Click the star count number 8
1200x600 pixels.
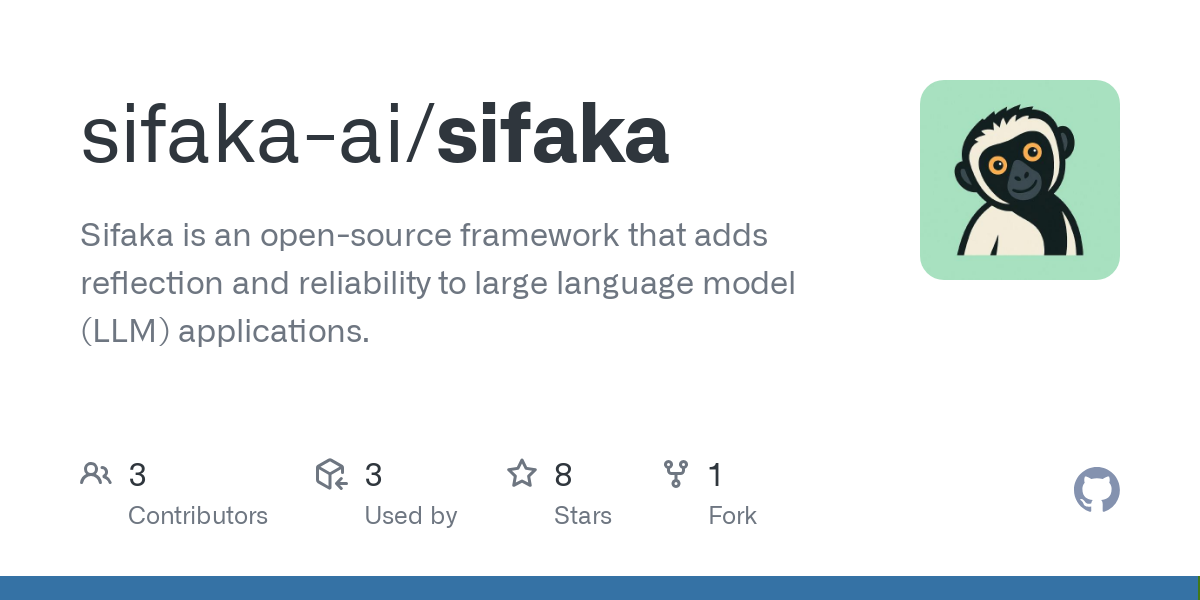563,475
